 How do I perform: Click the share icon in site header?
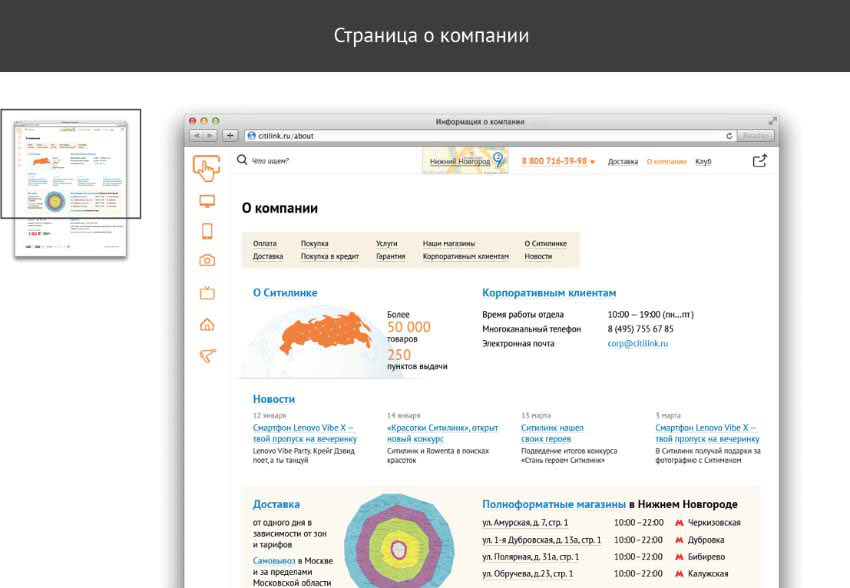point(759,161)
